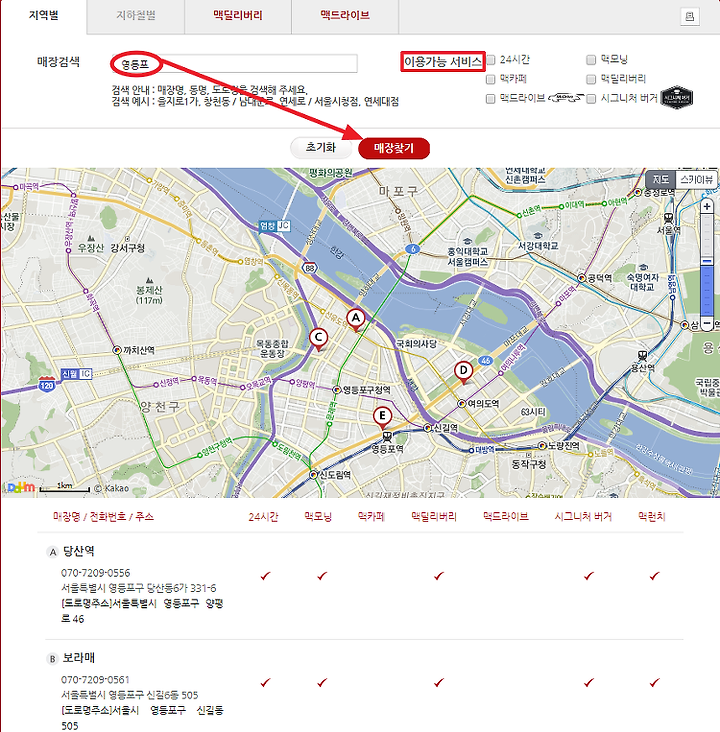Click the 매장검색 store search input field
The image size is (720, 732).
(235, 63)
